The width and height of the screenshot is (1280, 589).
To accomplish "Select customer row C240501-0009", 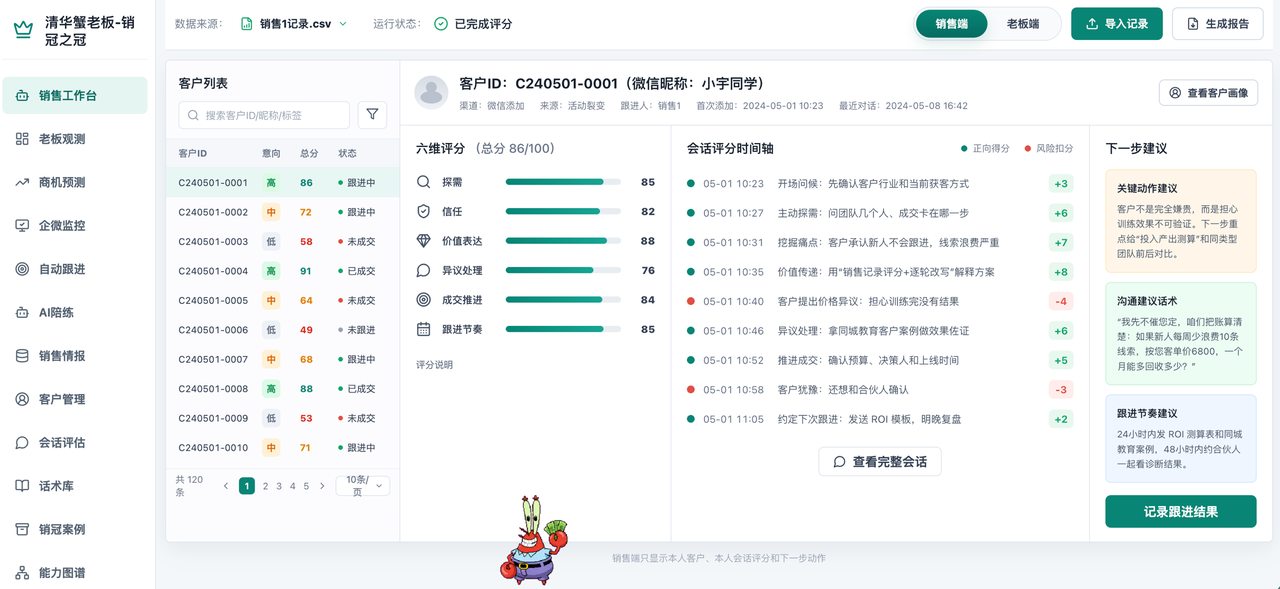I will coord(282,418).
